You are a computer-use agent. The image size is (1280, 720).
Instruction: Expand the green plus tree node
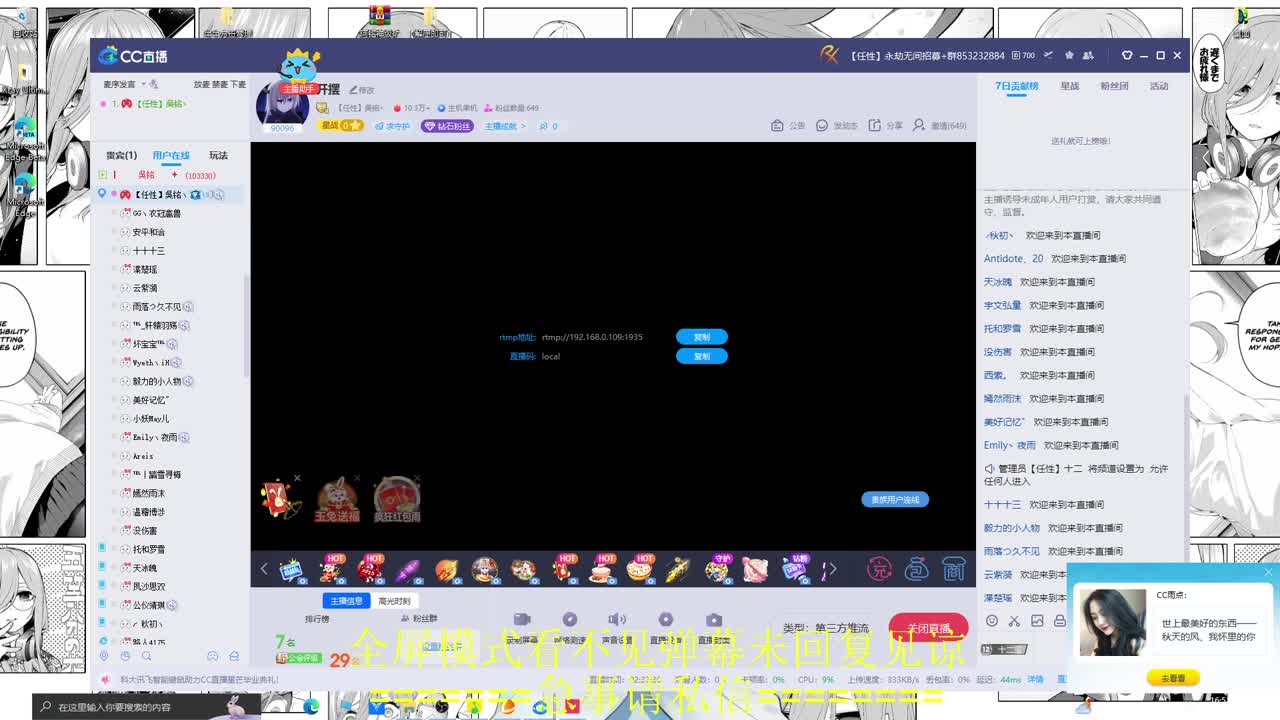(x=102, y=175)
